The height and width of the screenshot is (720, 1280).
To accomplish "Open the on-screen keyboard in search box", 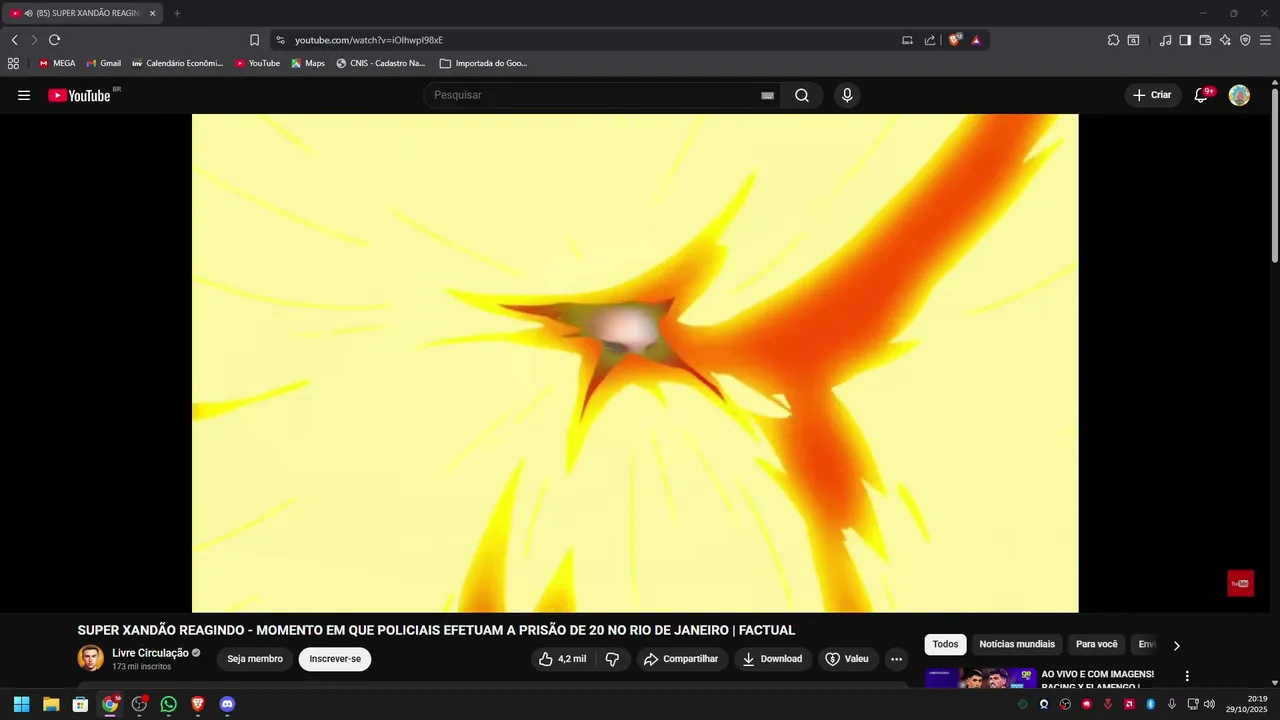I will coord(767,95).
